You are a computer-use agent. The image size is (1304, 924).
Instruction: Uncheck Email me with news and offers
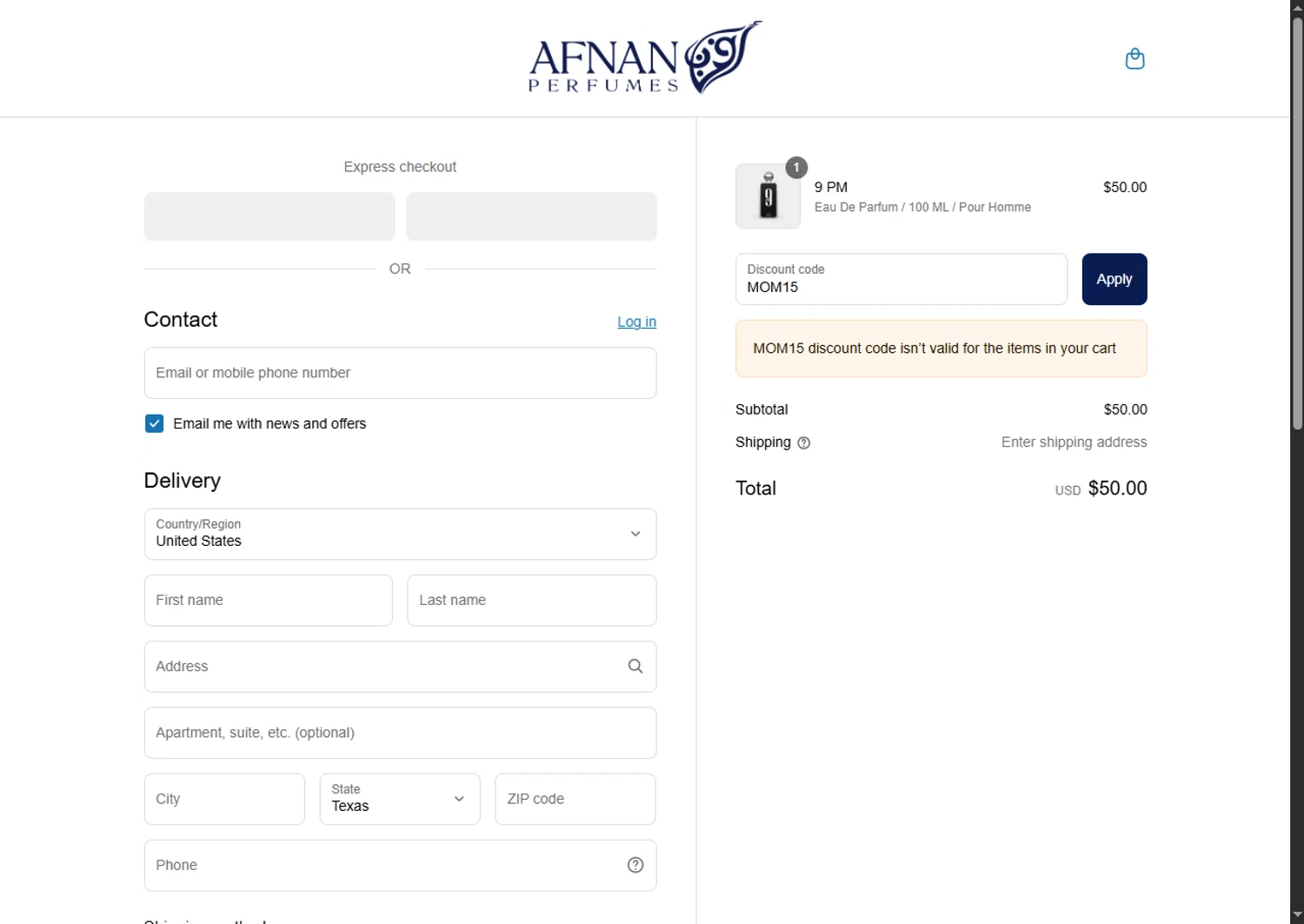click(154, 423)
